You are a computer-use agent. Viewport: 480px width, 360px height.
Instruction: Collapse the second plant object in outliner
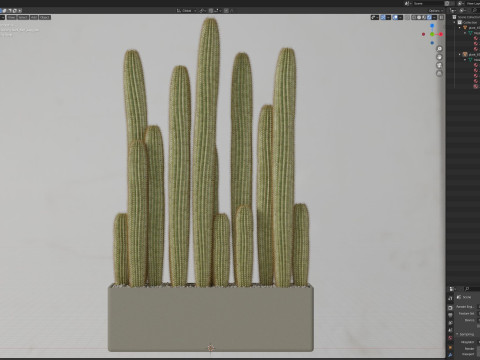460,54
